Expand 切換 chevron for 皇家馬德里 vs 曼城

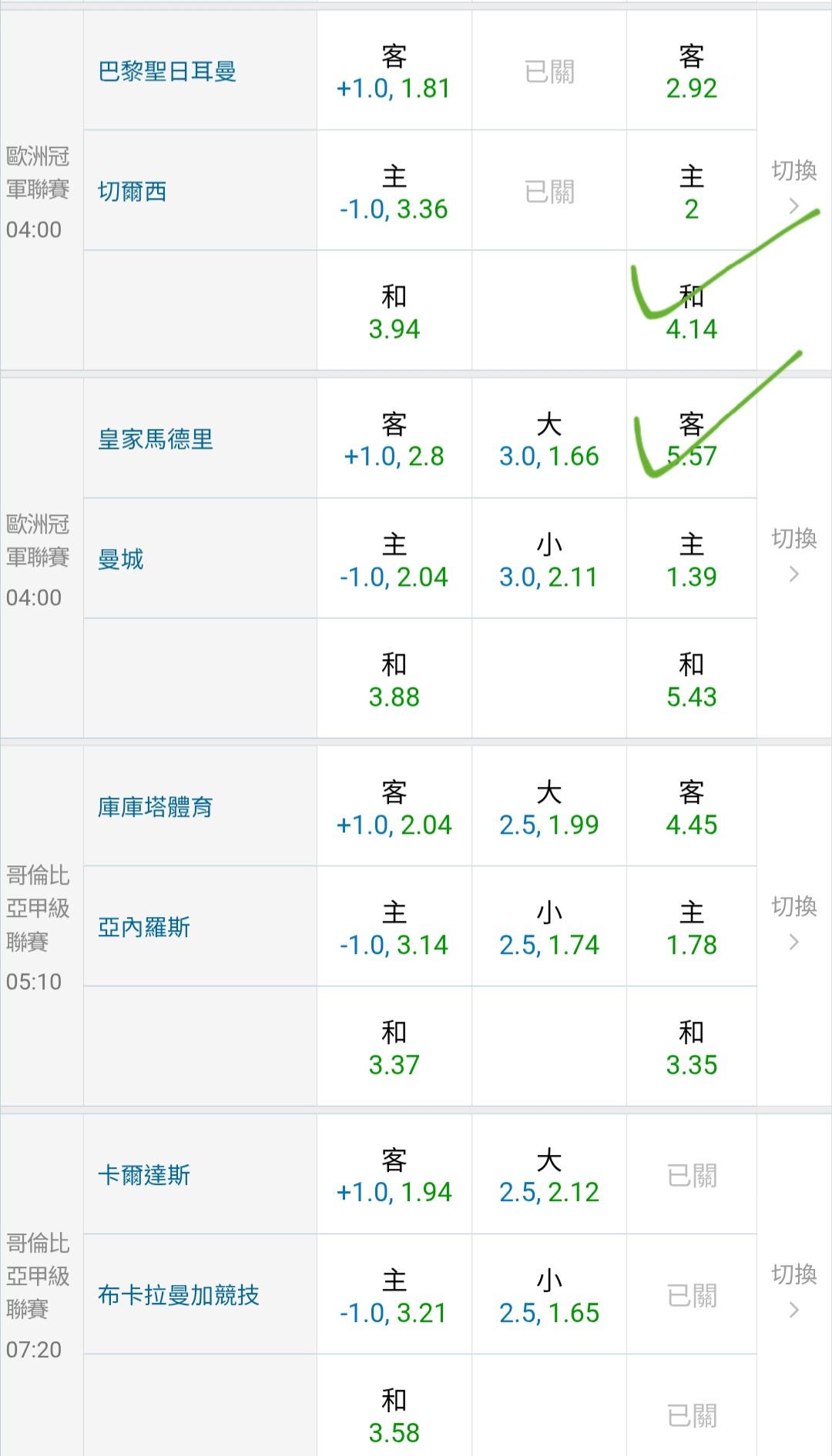point(794,556)
